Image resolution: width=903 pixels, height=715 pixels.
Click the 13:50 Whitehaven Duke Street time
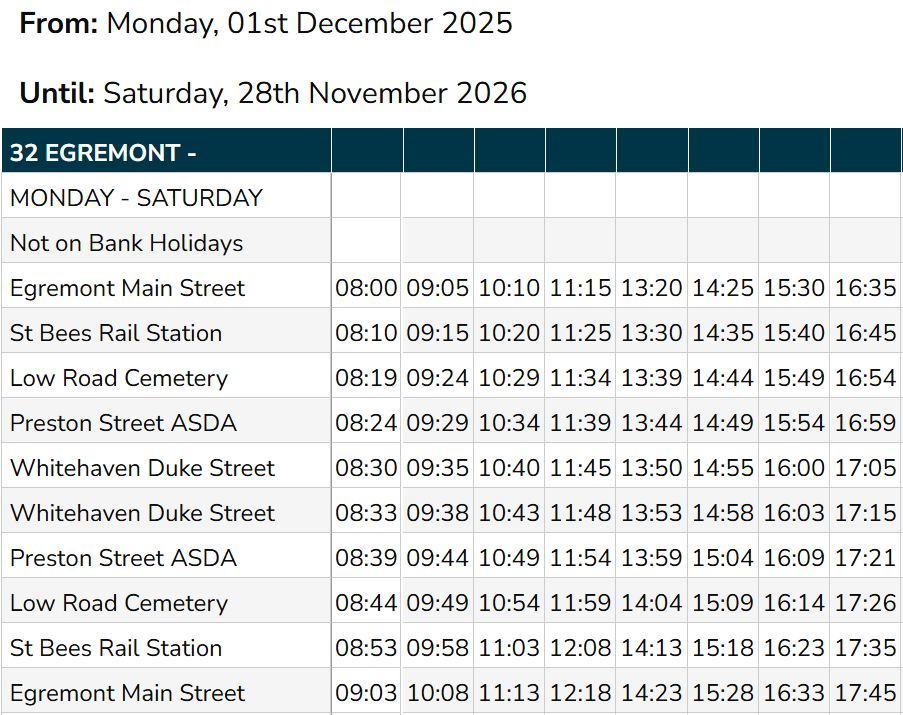[651, 468]
